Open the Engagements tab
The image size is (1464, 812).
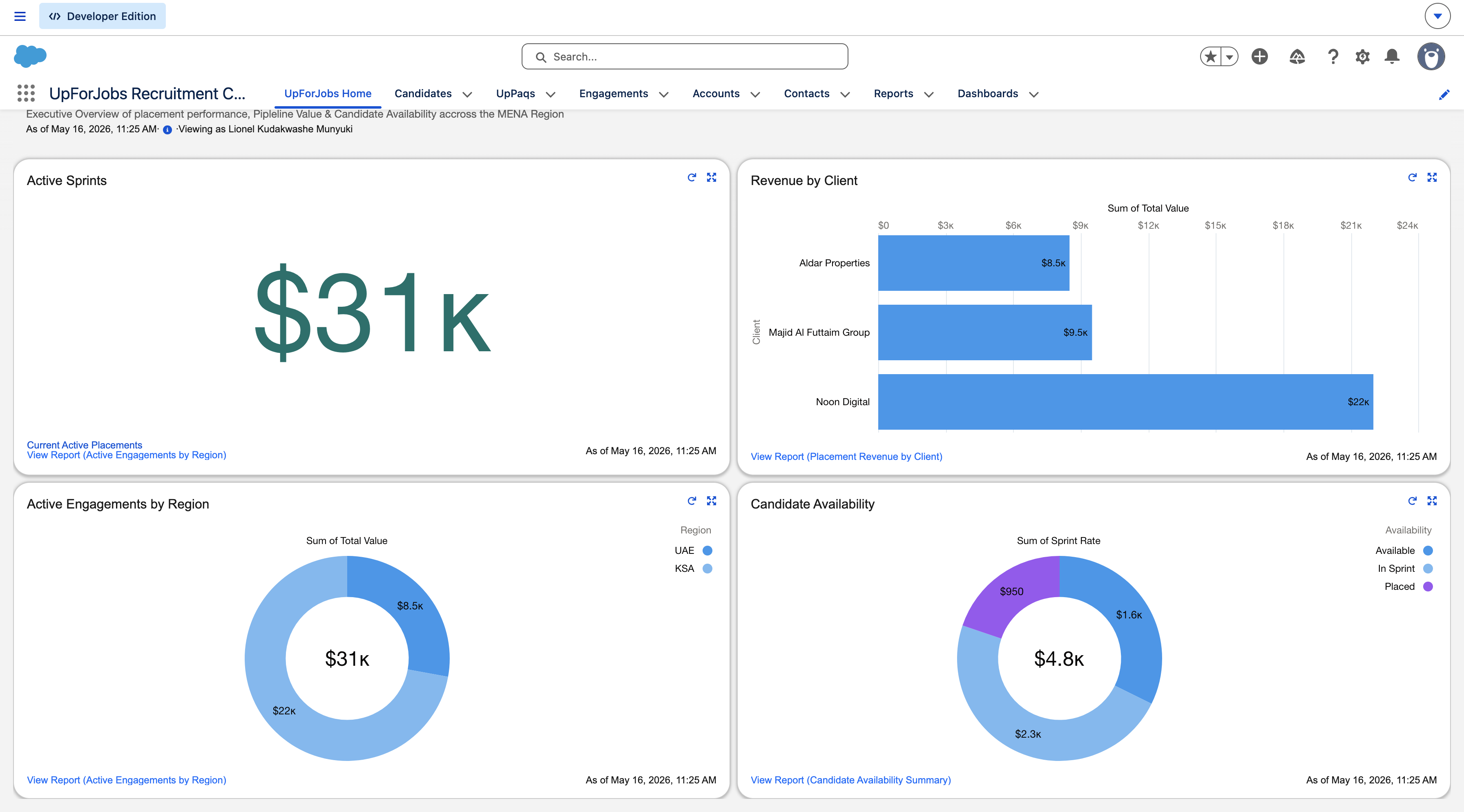click(613, 94)
